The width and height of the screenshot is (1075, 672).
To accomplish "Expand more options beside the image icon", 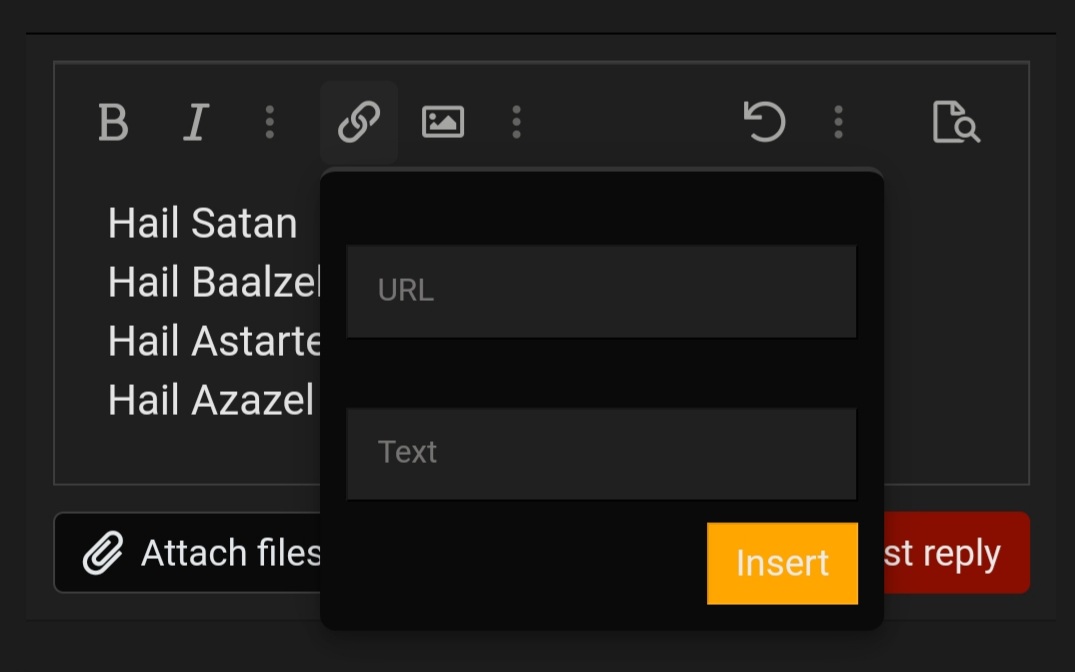I will (516, 122).
